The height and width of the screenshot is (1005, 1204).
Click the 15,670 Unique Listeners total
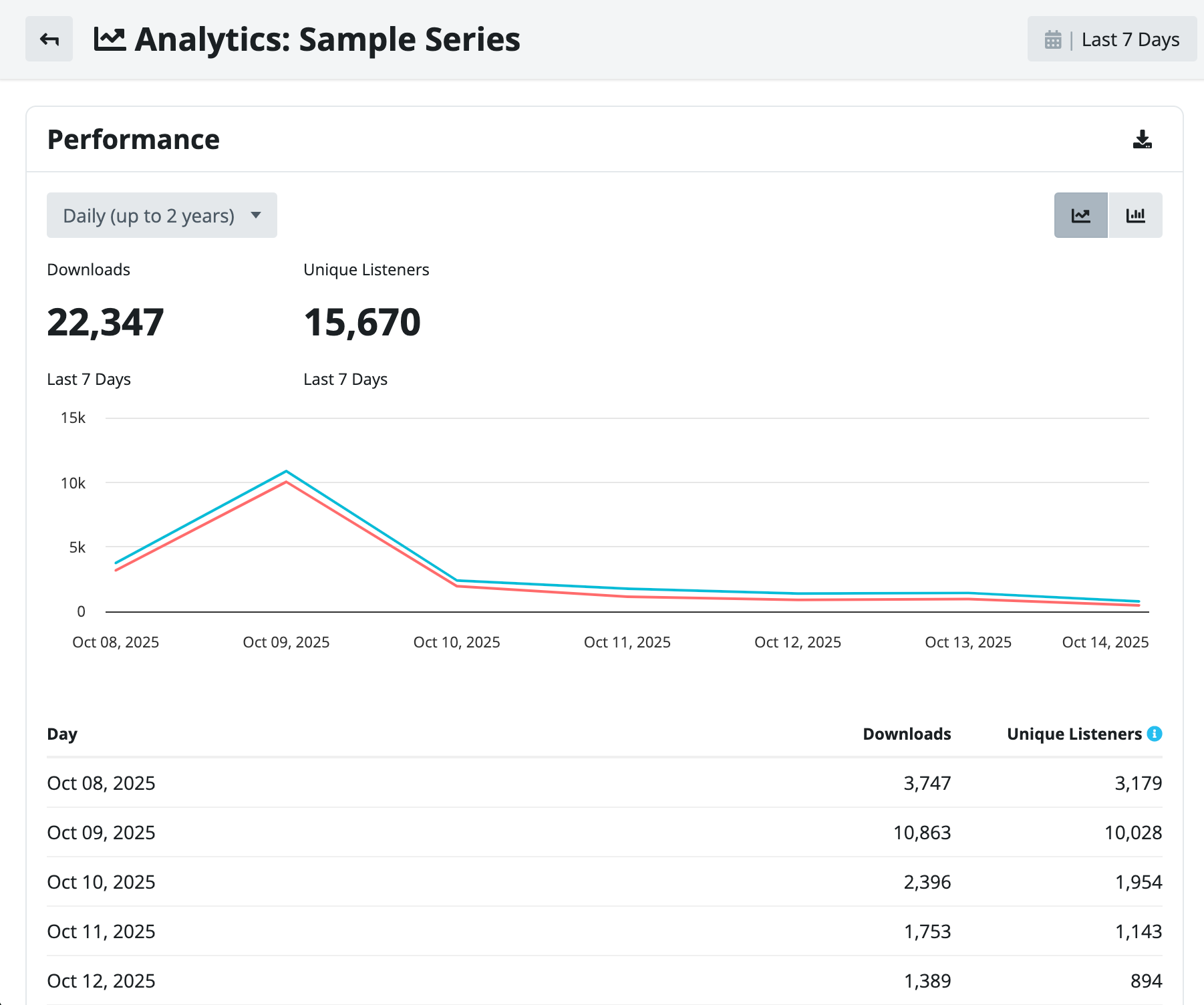pos(362,322)
